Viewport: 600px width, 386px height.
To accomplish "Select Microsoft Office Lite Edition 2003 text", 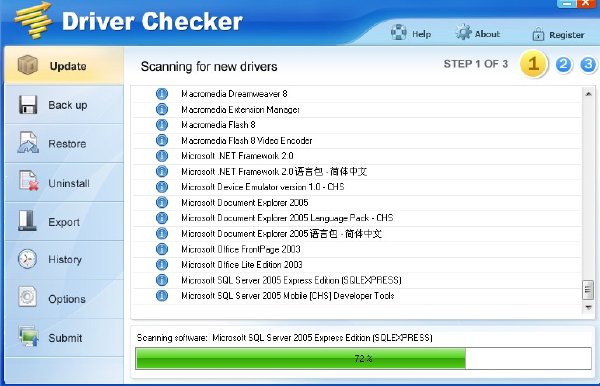I will (242, 264).
